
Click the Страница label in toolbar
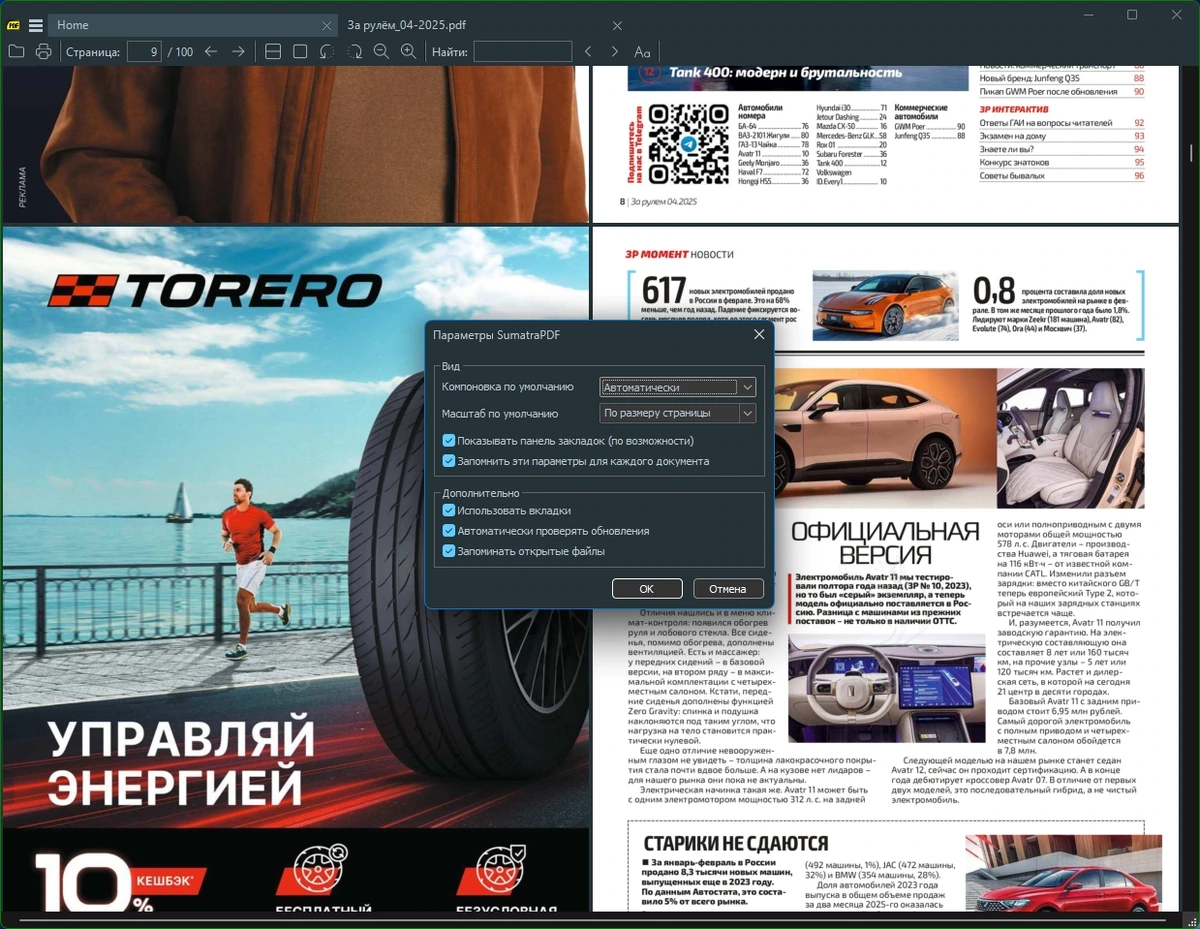pyautogui.click(x=92, y=52)
